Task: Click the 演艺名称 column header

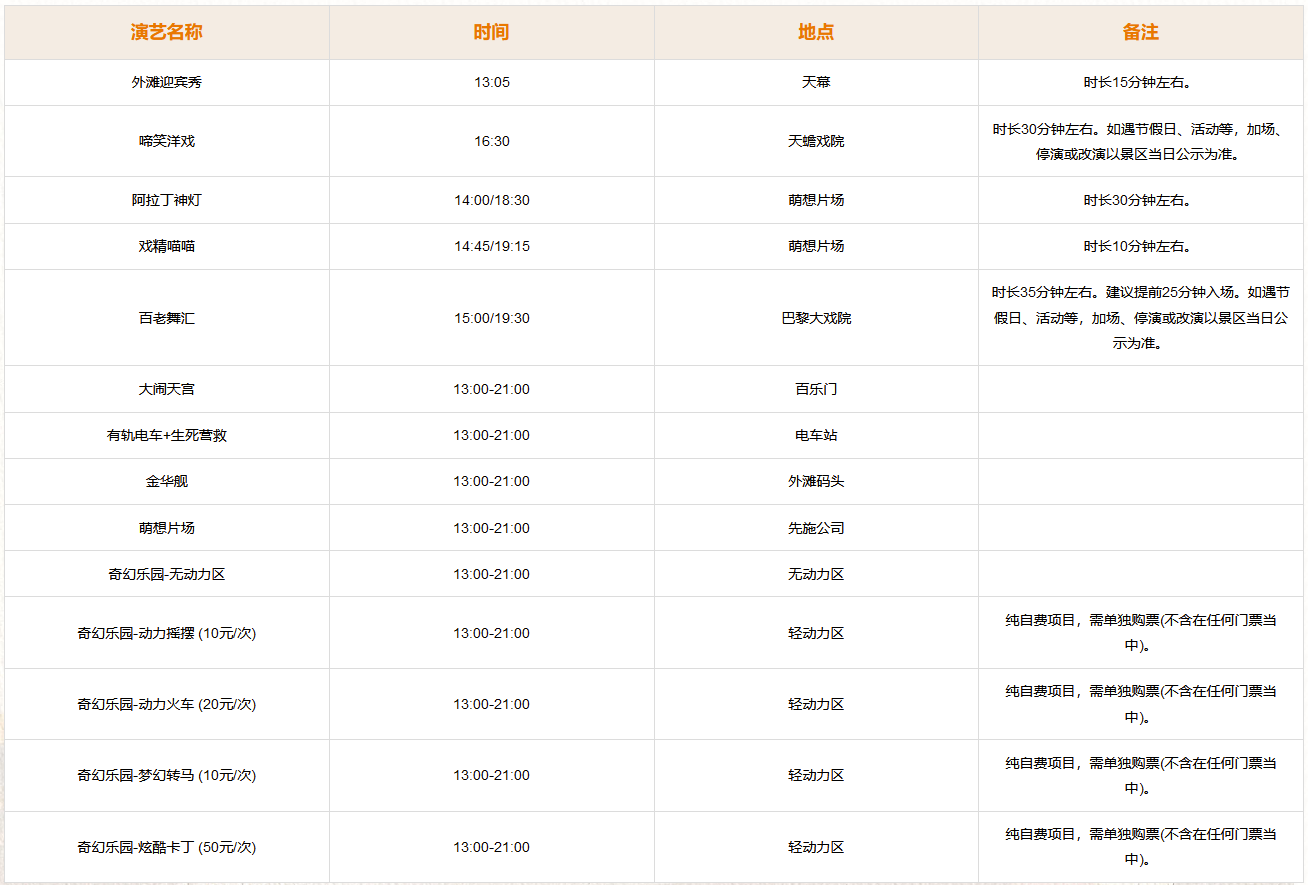Action: coord(166,32)
